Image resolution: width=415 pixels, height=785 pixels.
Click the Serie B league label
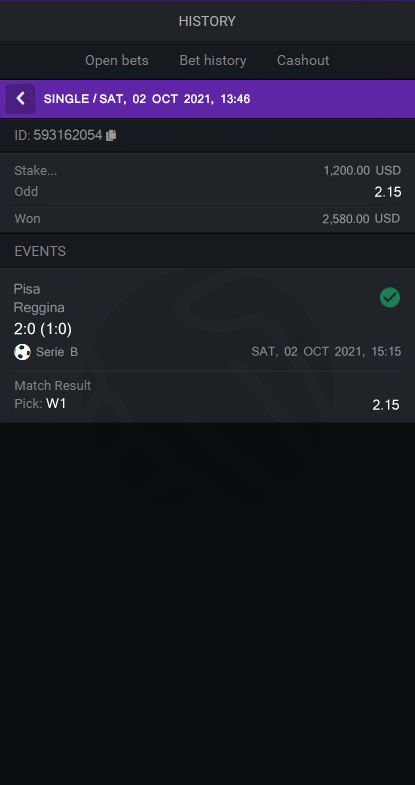coord(57,352)
